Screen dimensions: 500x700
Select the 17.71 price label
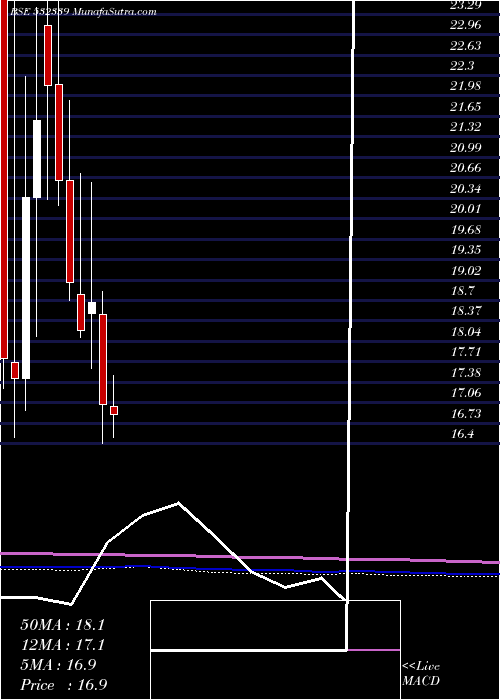tap(466, 352)
